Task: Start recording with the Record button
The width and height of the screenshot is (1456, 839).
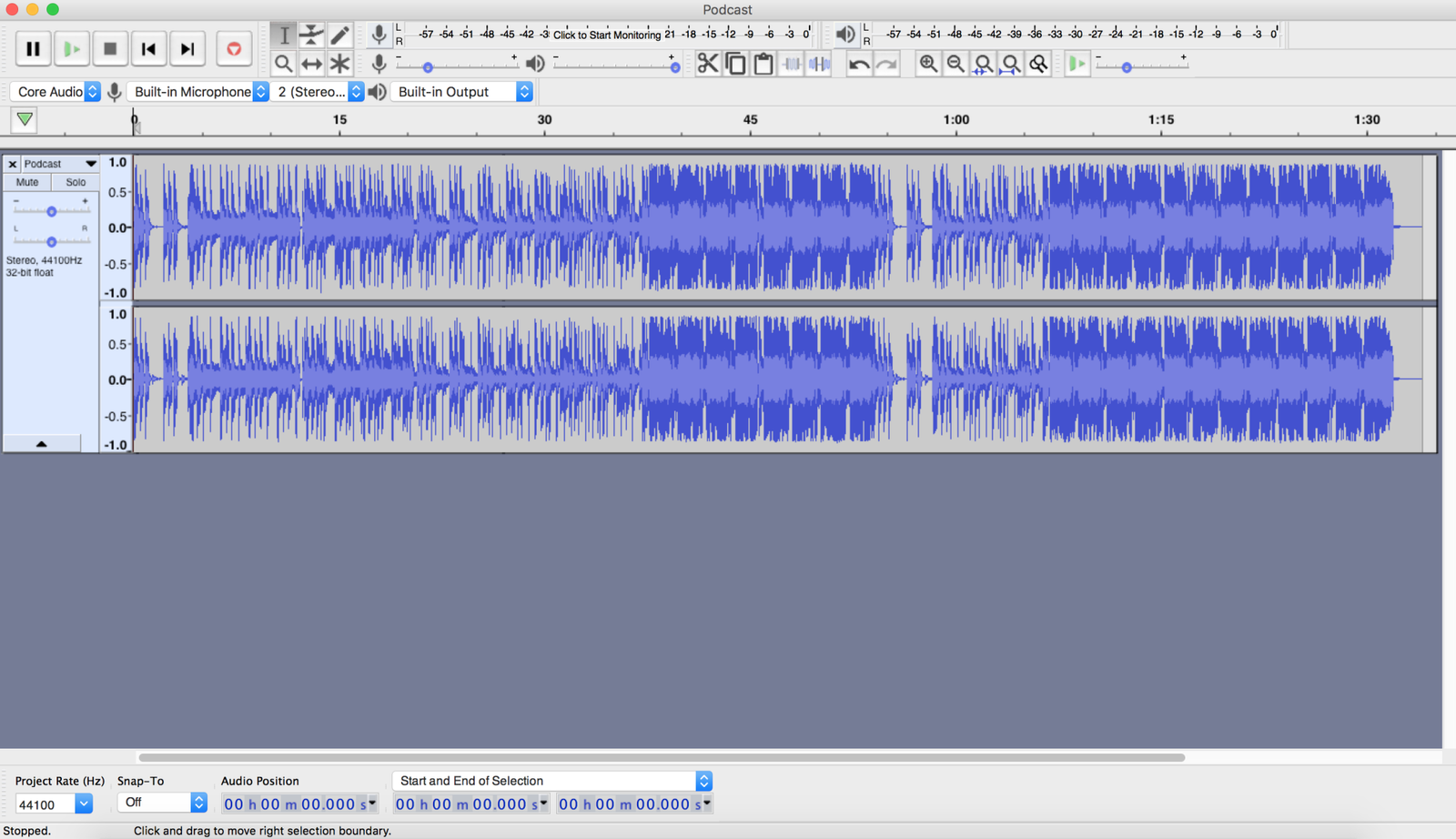Action: 234,49
